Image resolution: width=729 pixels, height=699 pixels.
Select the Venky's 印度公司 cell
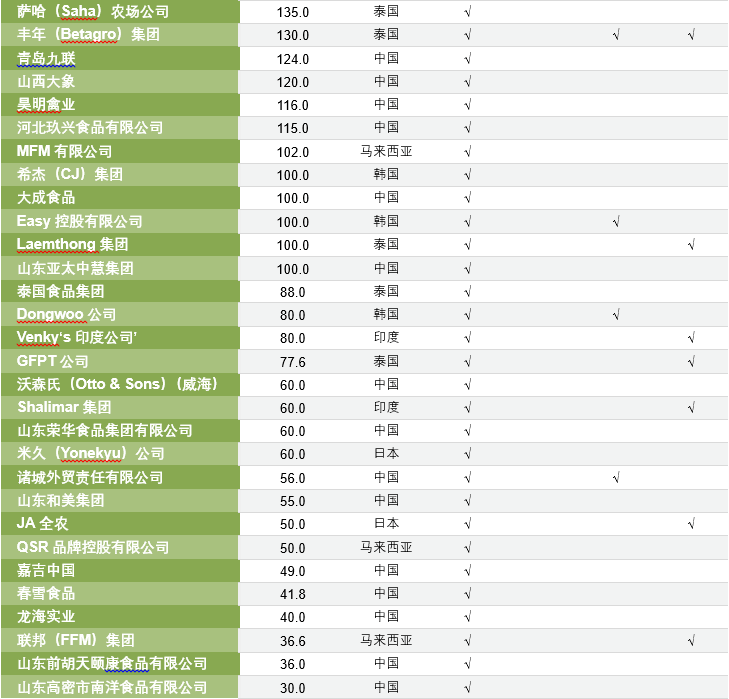120,338
